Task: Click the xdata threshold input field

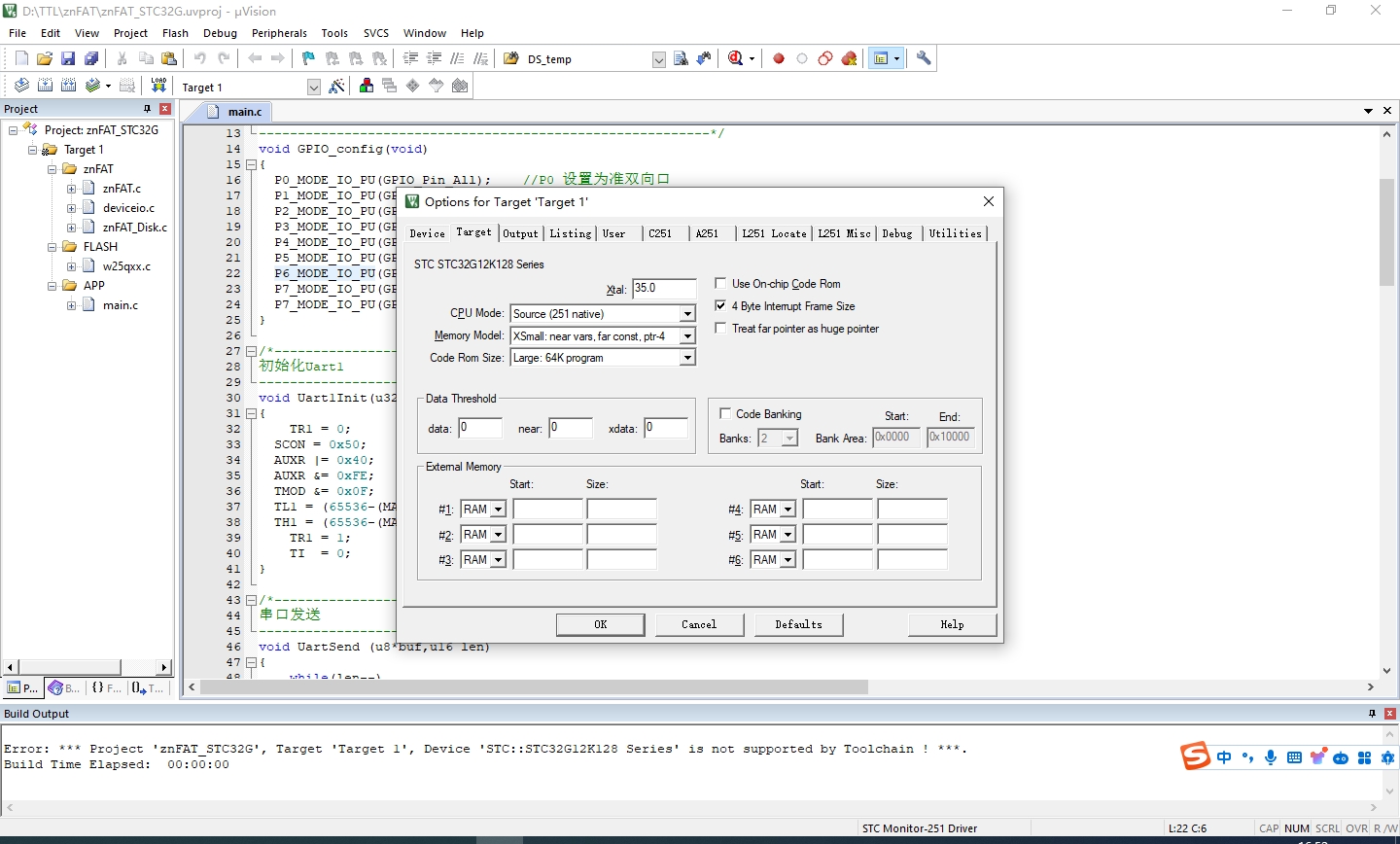Action: [666, 428]
